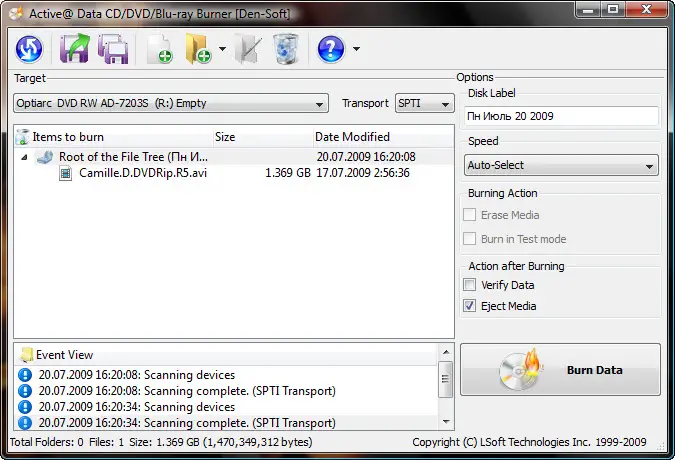Open the Optiarc DVD RW target dropdown
The height and width of the screenshot is (460, 675).
click(x=171, y=103)
